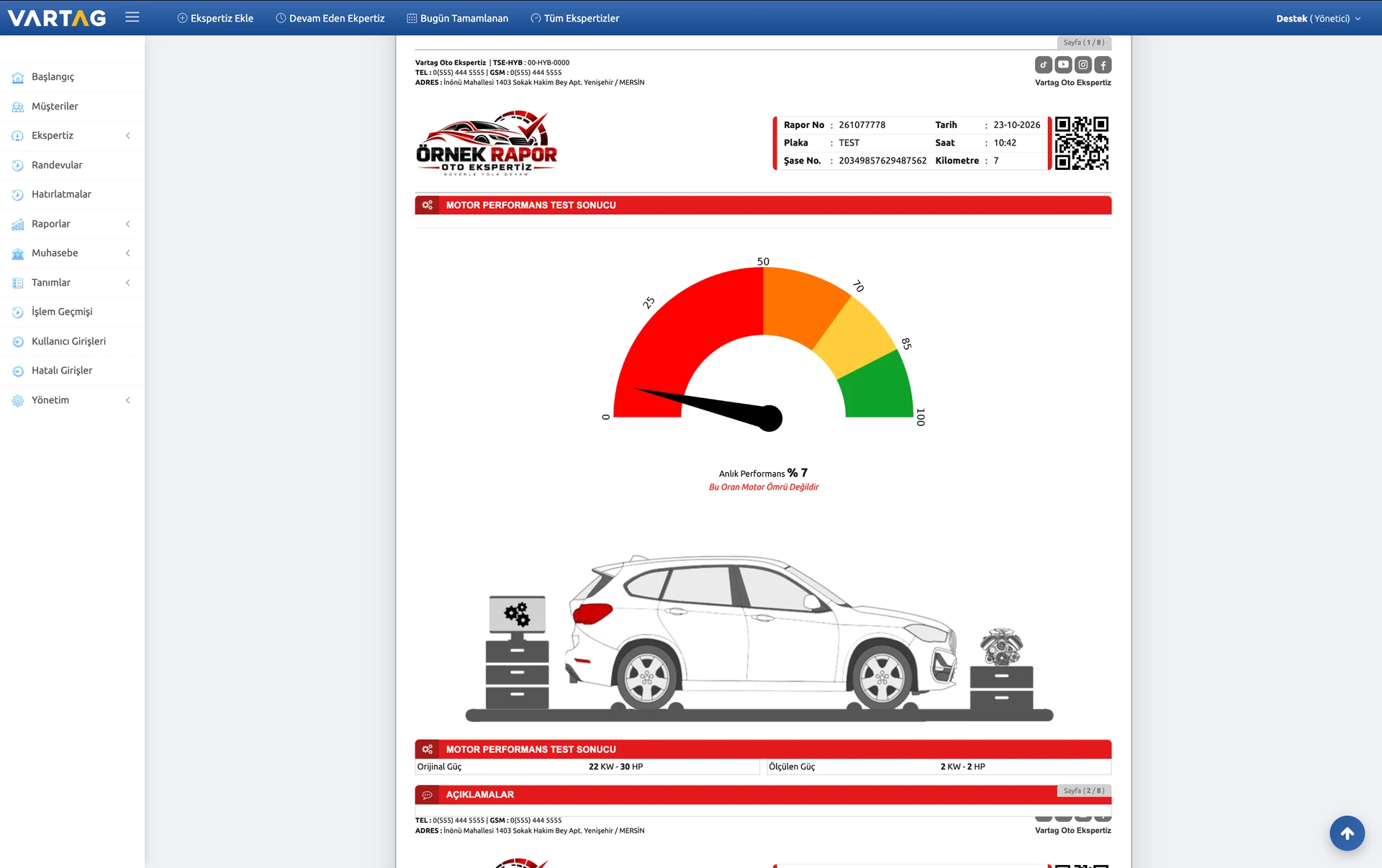Image resolution: width=1382 pixels, height=868 pixels.
Task: Expand the Ekspertiz submenu chevron
Action: [x=128, y=136]
